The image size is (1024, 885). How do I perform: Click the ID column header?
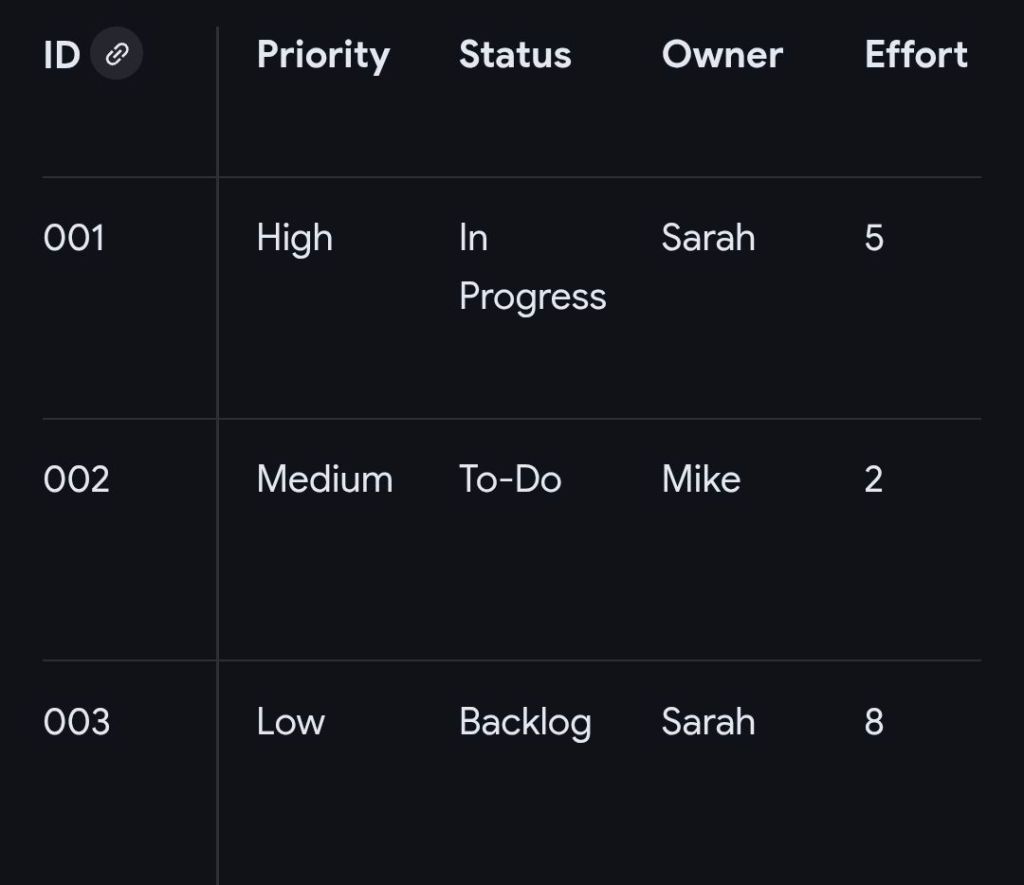tap(61, 55)
